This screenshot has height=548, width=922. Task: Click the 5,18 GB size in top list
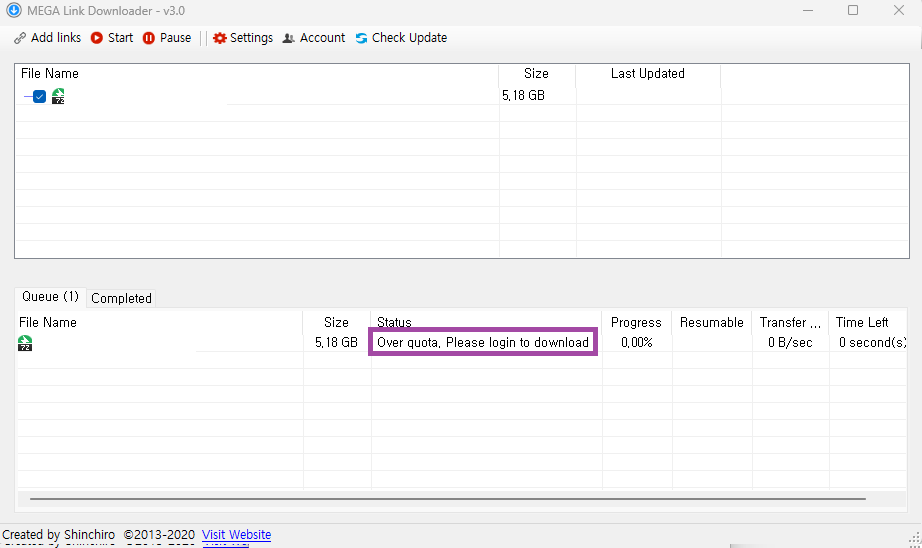tap(523, 95)
